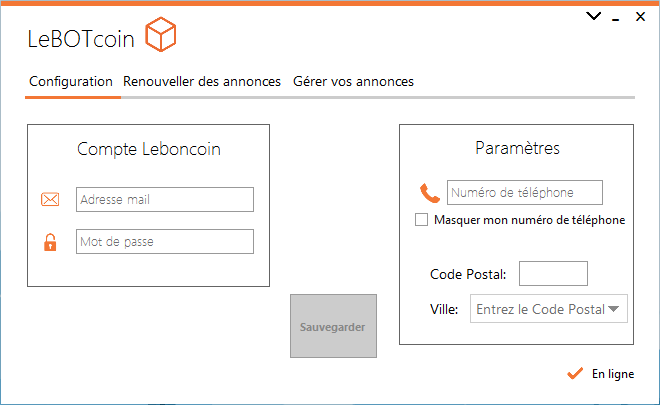This screenshot has width=660, height=405.
Task: Click the orange padlock icon
Action: tap(50, 242)
